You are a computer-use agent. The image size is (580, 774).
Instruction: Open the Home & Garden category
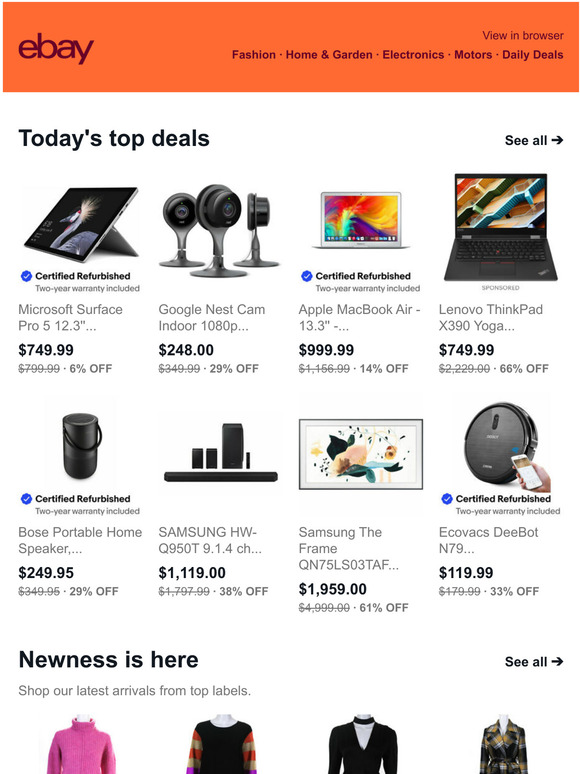pos(329,55)
